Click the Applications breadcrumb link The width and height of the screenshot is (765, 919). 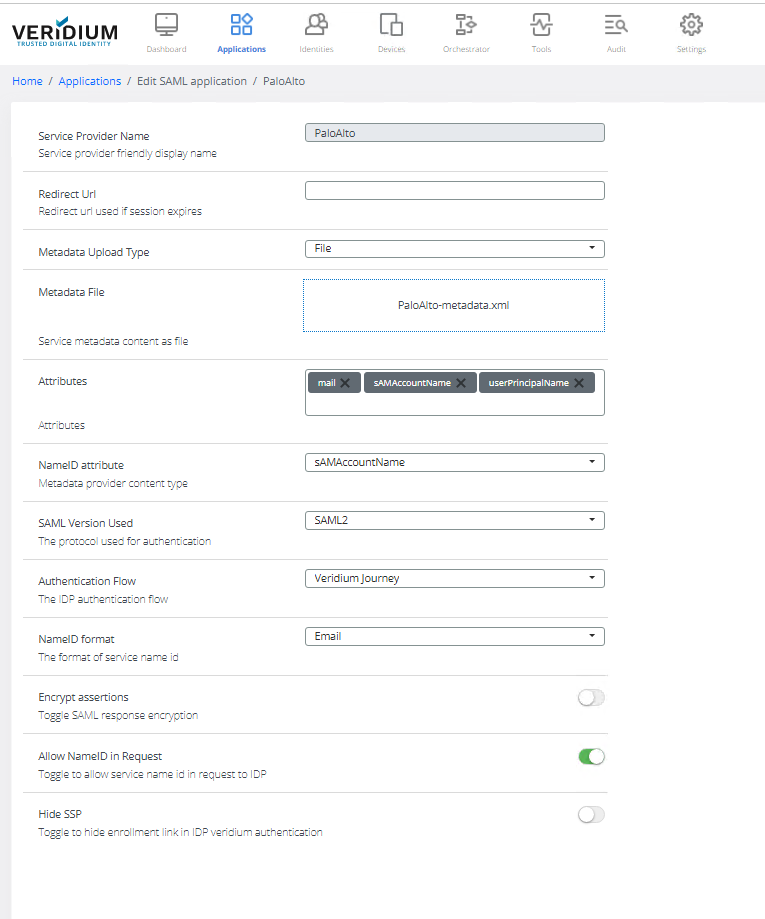coord(90,81)
